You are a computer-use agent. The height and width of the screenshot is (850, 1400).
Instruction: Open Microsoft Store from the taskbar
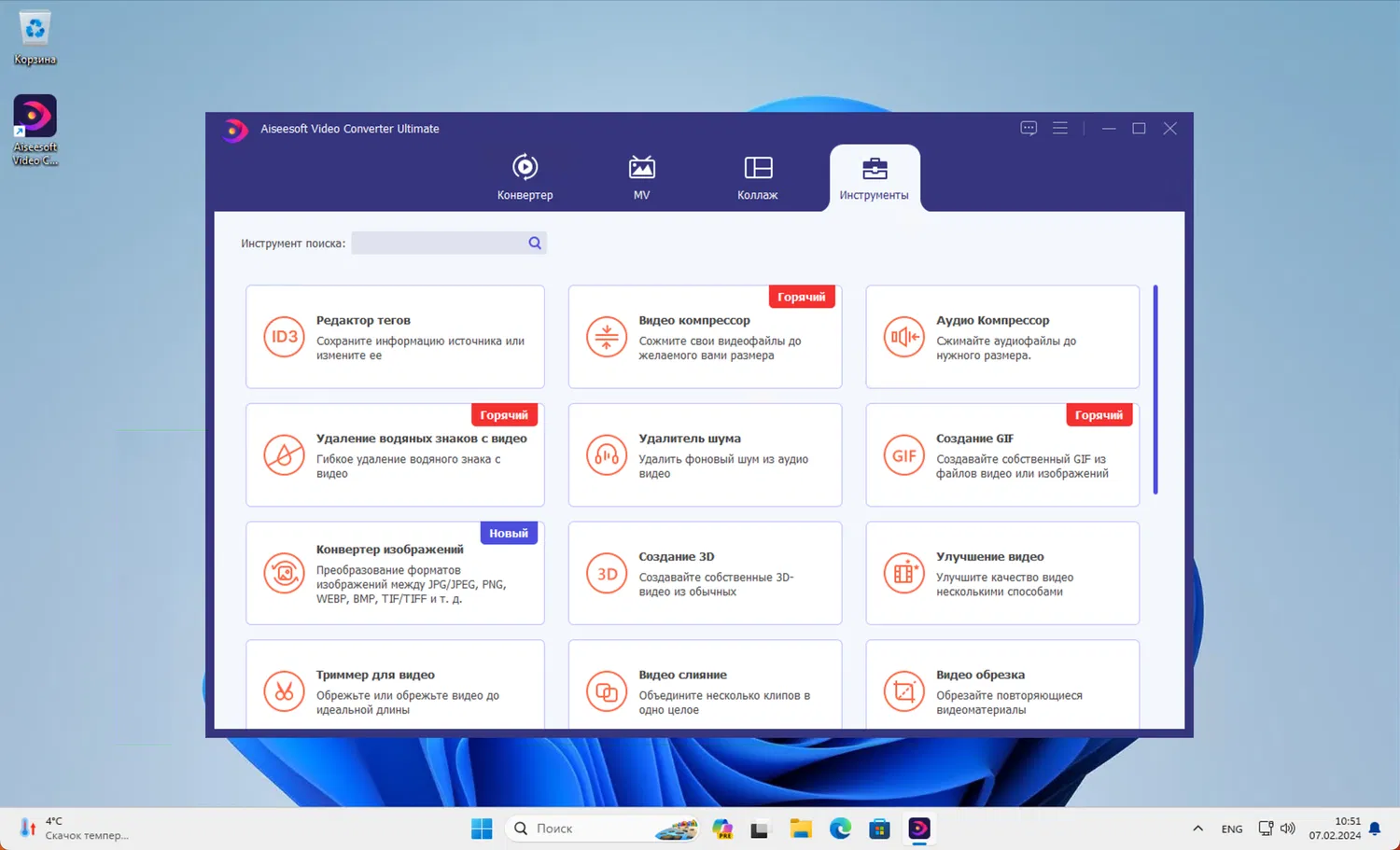[x=879, y=829]
